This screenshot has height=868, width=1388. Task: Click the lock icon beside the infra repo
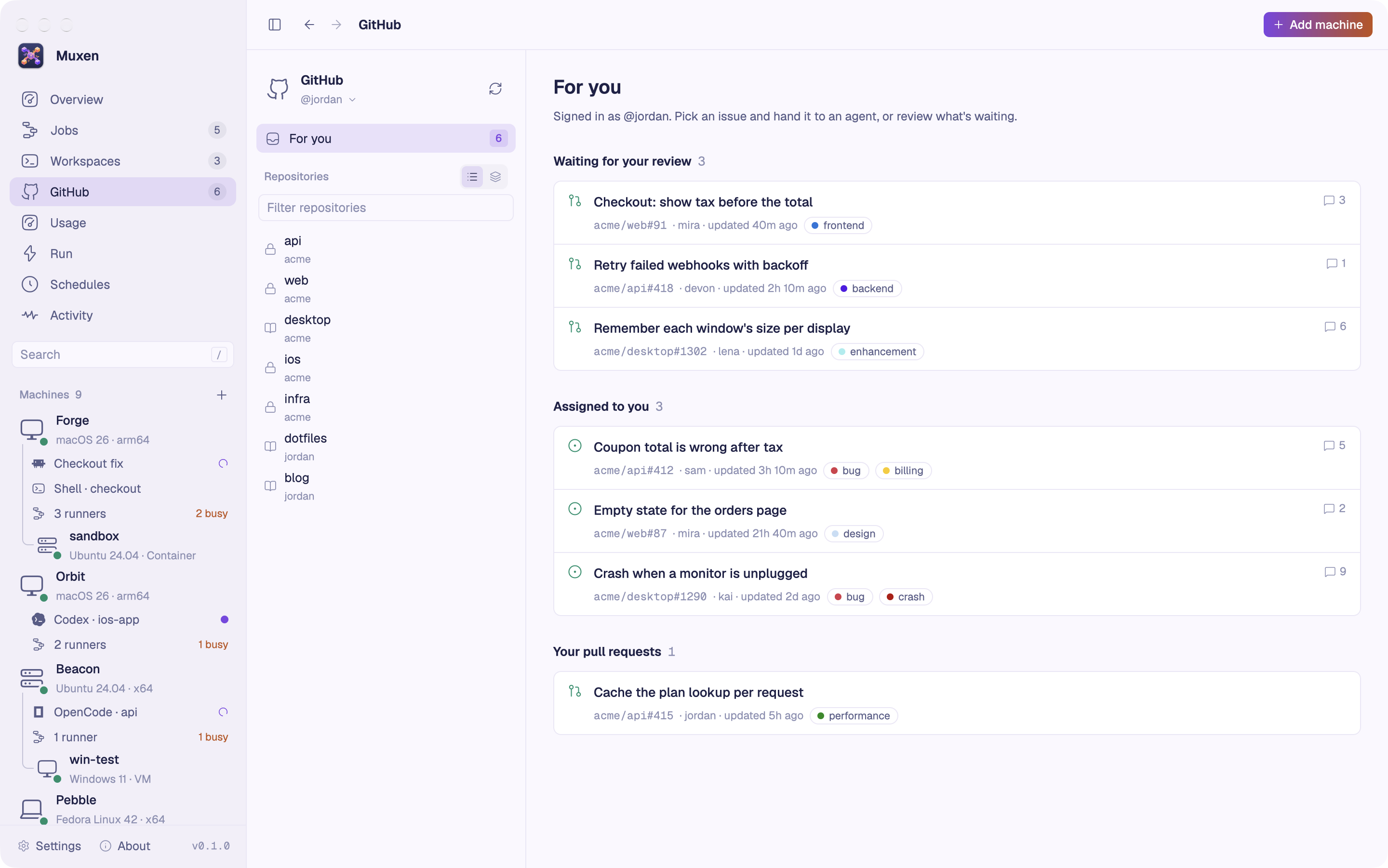point(270,407)
